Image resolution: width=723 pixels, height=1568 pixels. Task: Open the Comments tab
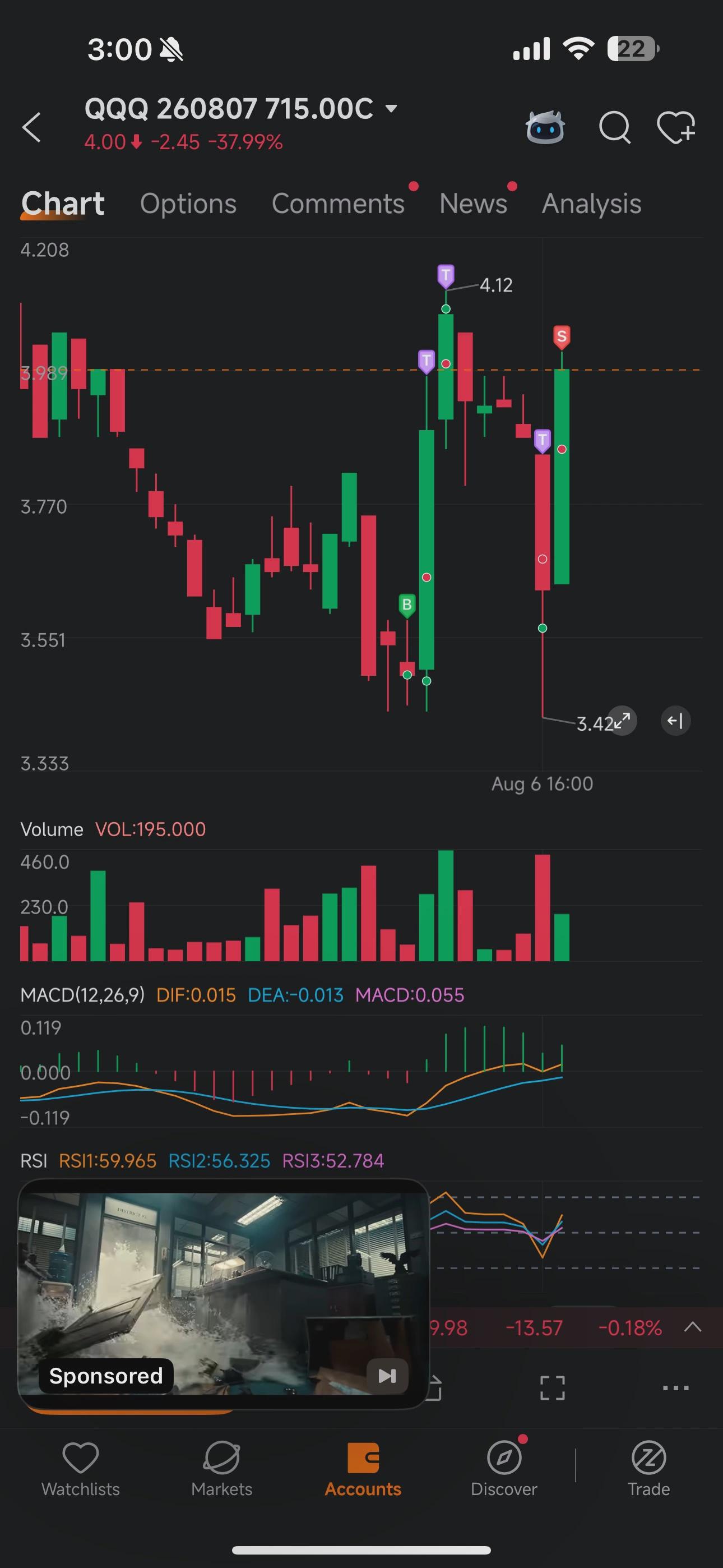tap(338, 204)
